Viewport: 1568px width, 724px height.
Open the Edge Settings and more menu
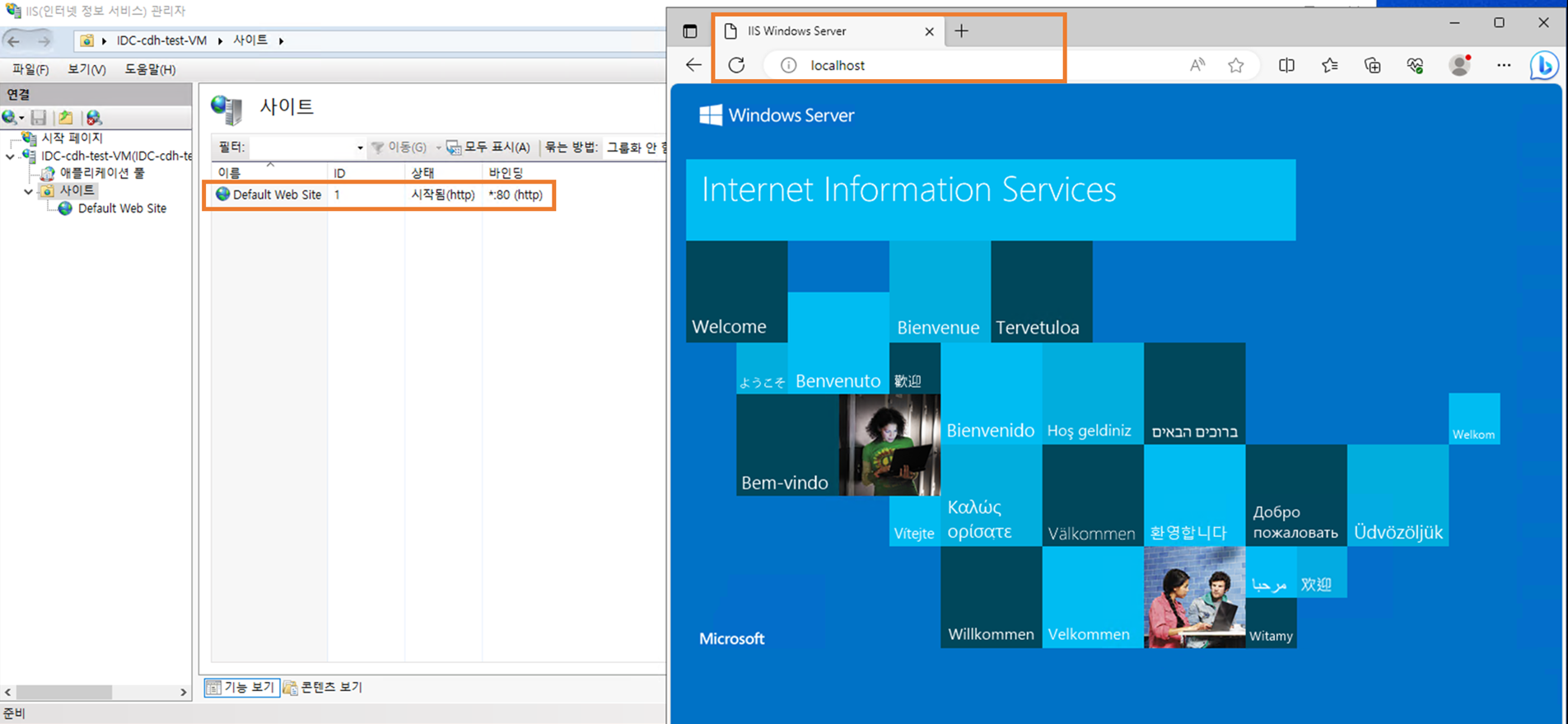pos(1504,65)
